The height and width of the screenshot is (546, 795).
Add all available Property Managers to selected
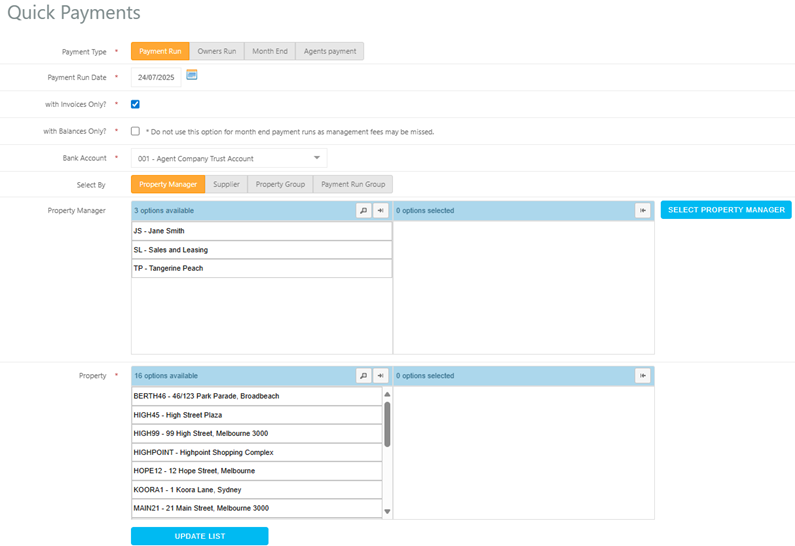tap(381, 210)
